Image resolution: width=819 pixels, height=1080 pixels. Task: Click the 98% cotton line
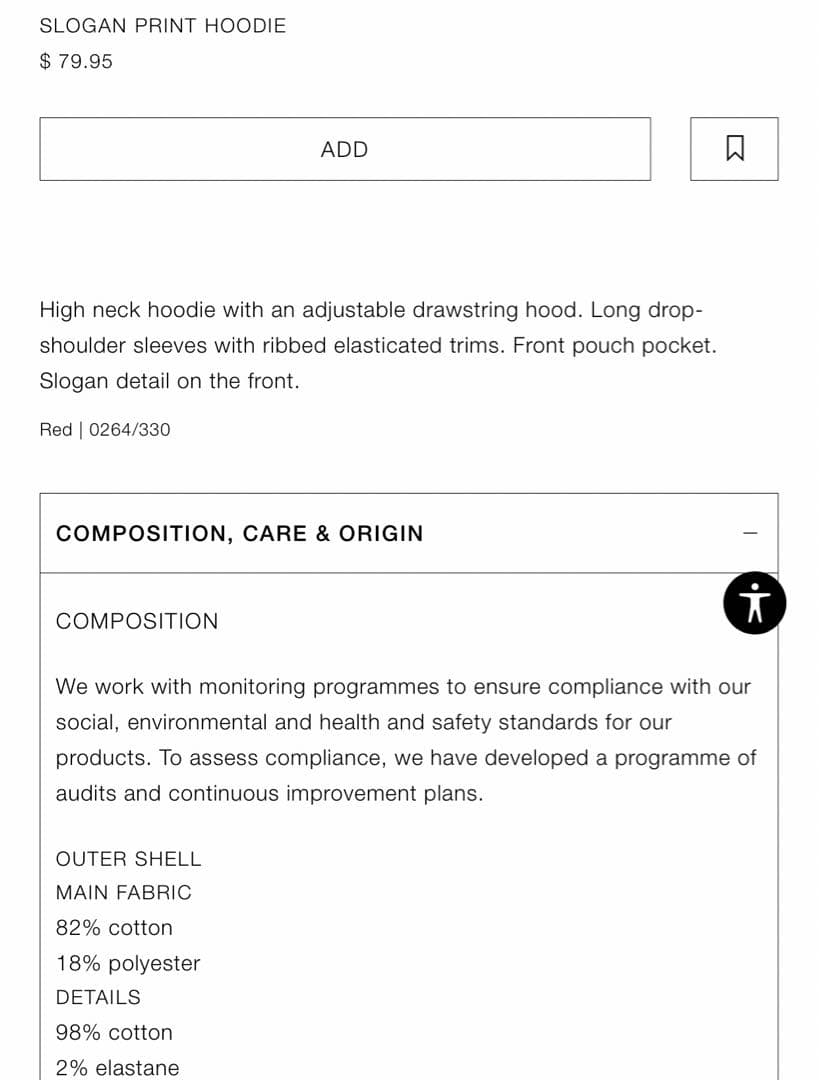click(x=114, y=1033)
